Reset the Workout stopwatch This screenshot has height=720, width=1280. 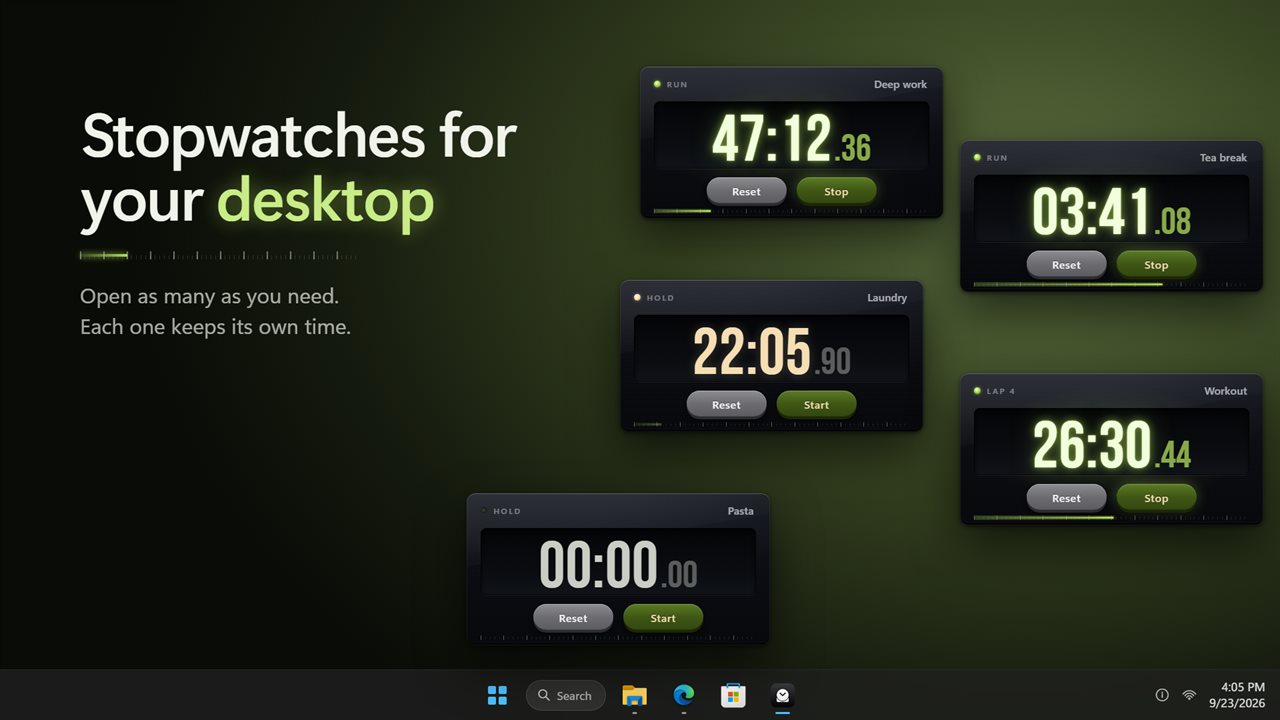pyautogui.click(x=1066, y=498)
